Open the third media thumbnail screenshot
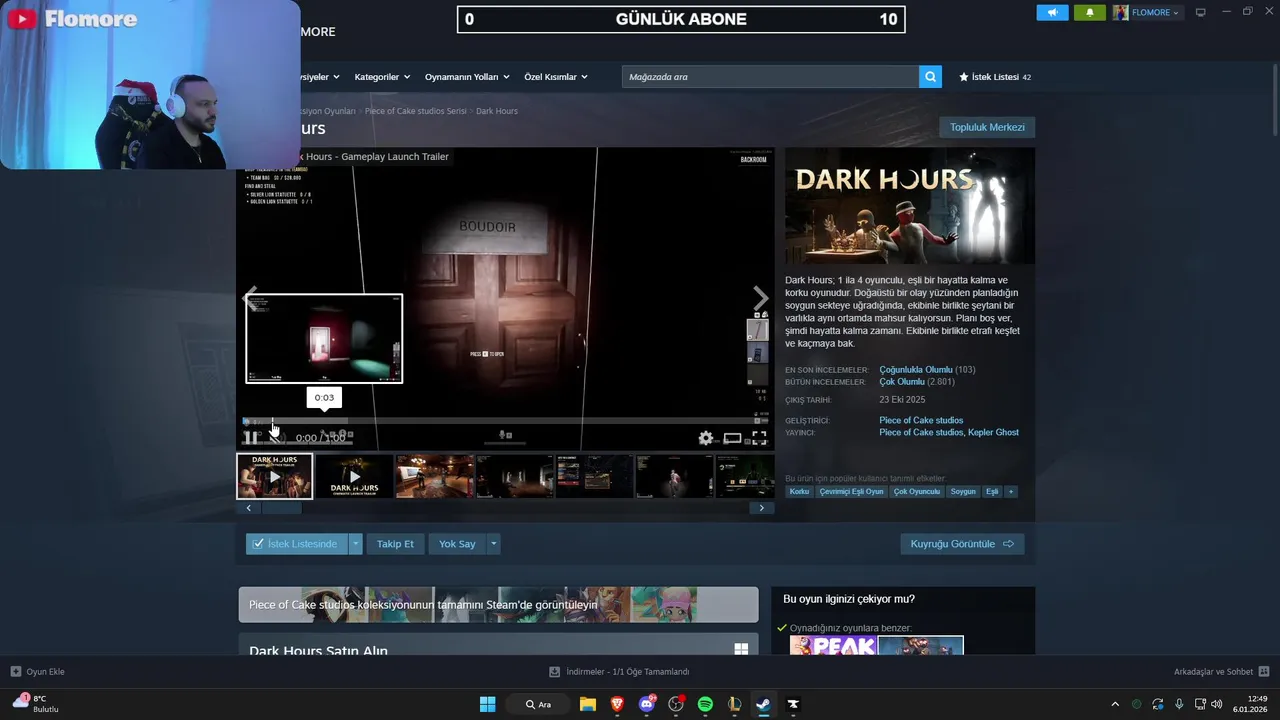The image size is (1280, 720). click(434, 476)
